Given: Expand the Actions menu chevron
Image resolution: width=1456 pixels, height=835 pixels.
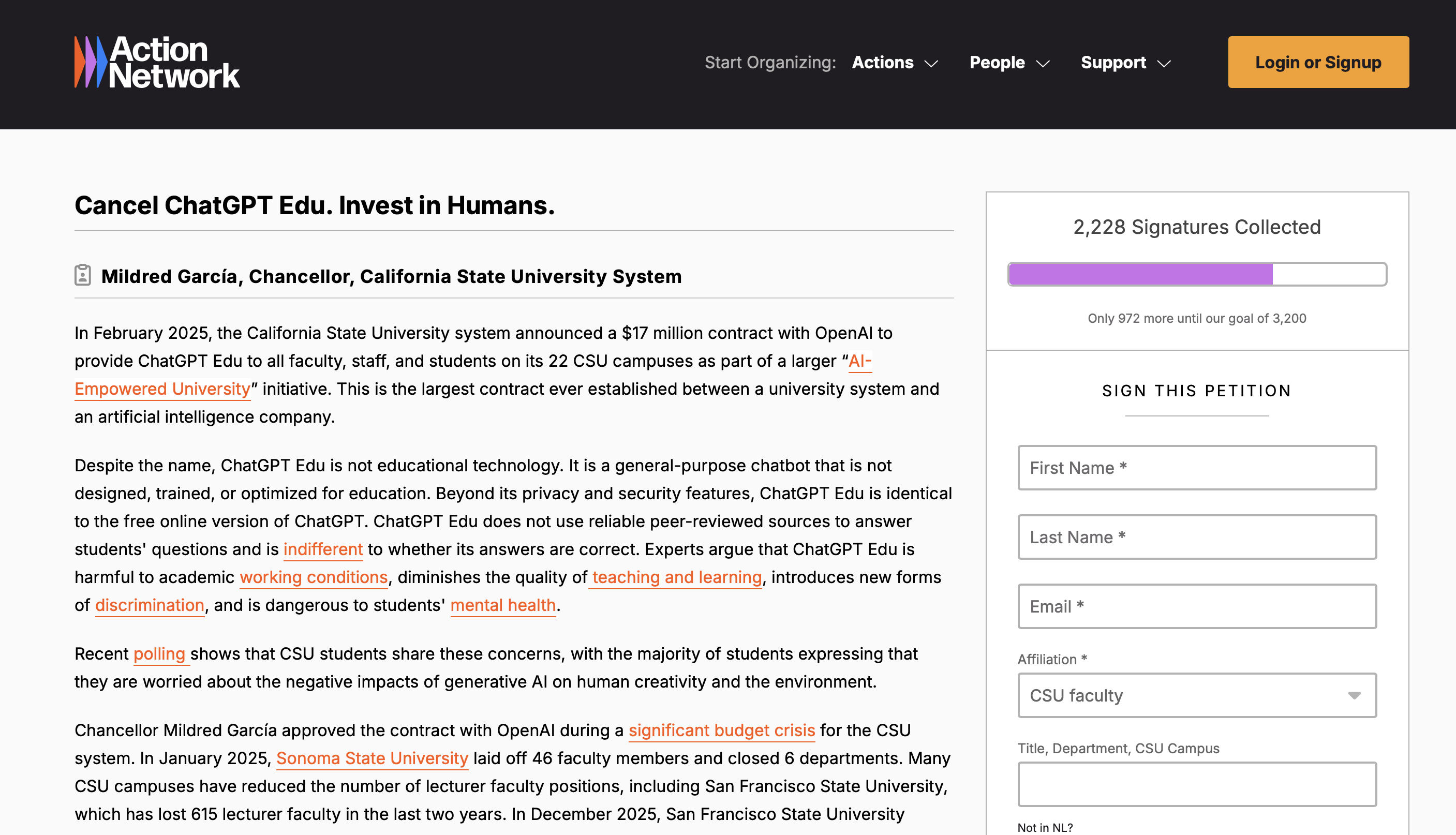Looking at the screenshot, I should (932, 63).
